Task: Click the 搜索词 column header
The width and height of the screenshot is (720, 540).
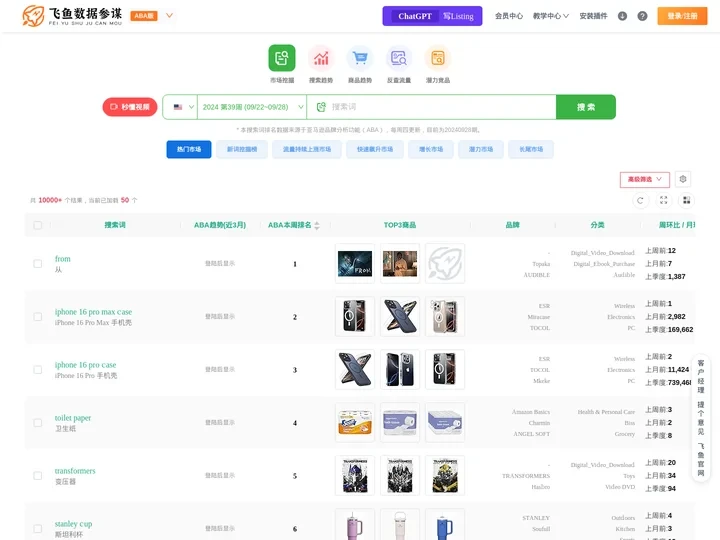Action: click(115, 225)
